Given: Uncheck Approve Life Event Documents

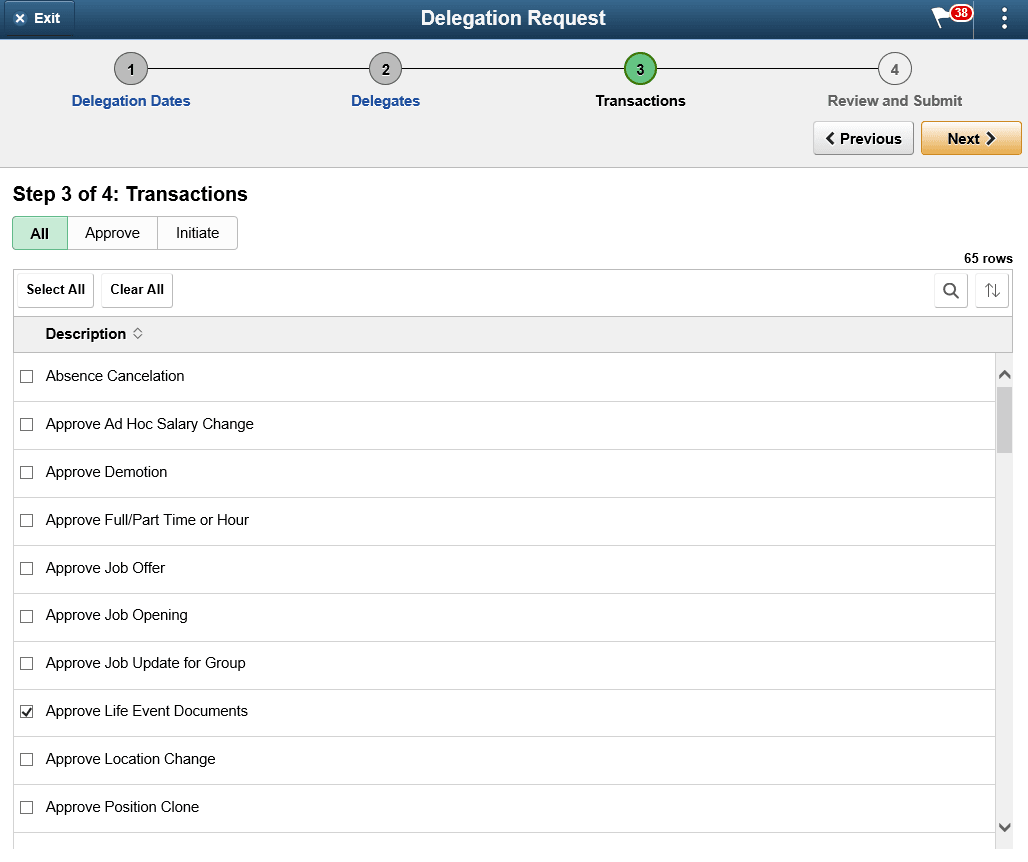Looking at the screenshot, I should click(26, 711).
